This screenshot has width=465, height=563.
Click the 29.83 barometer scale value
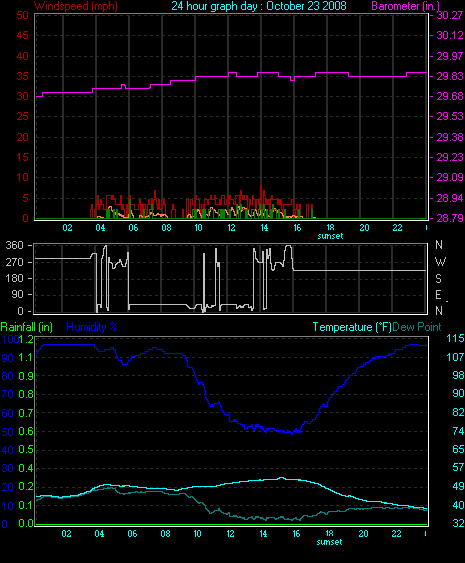coord(450,76)
